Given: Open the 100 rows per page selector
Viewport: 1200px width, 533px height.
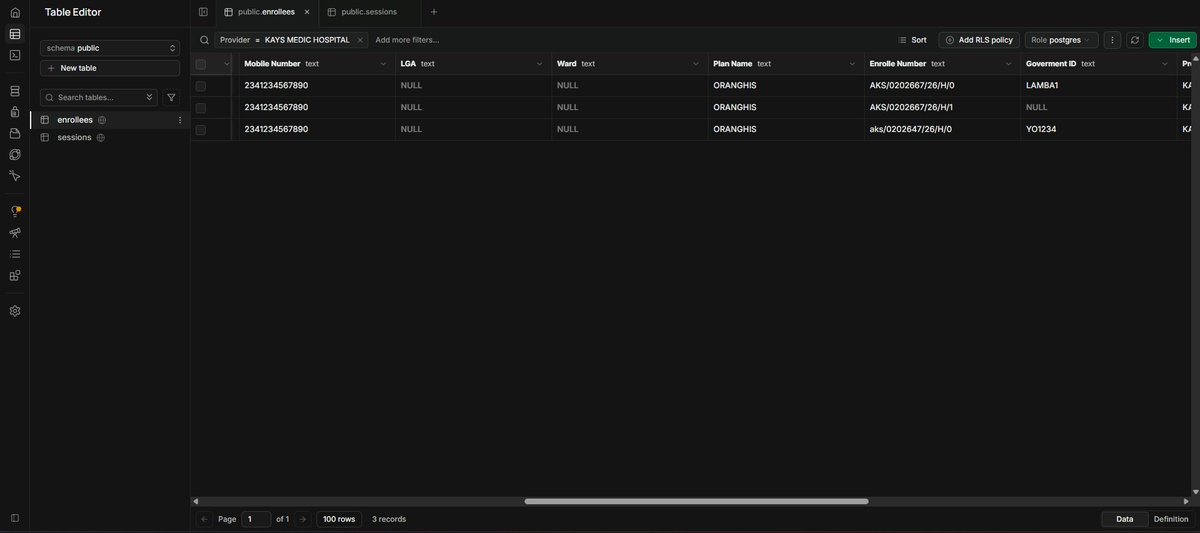Looking at the screenshot, I should (339, 519).
